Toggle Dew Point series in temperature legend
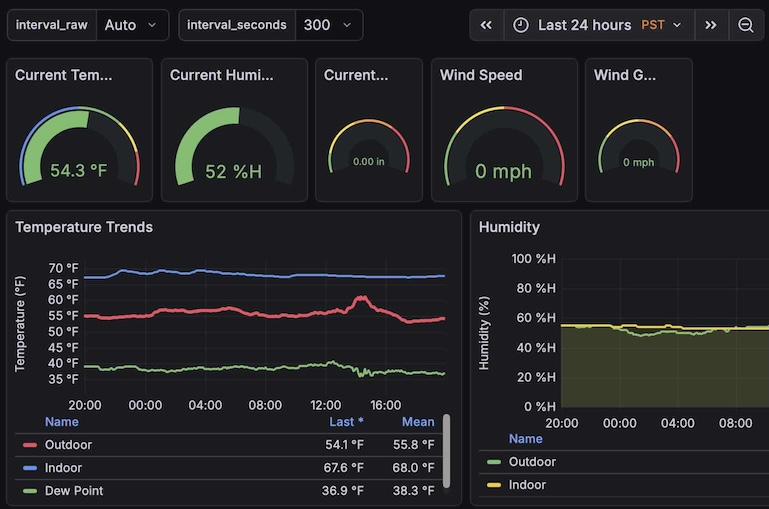 click(x=74, y=491)
